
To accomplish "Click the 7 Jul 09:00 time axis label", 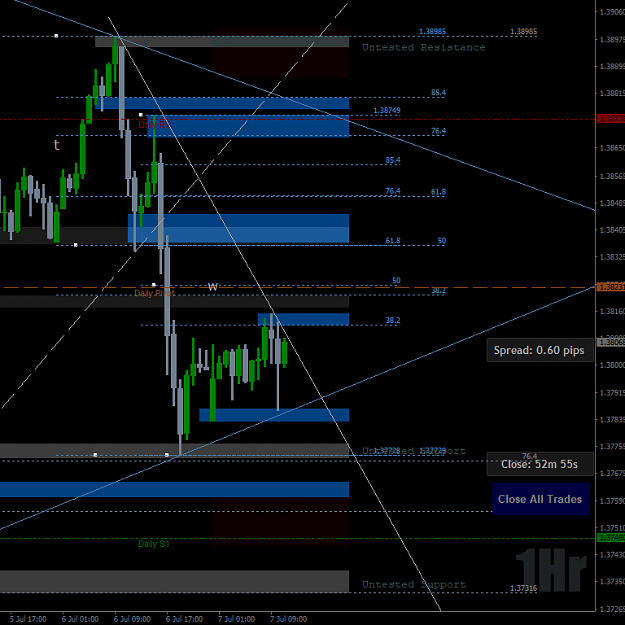I will 289,619.
